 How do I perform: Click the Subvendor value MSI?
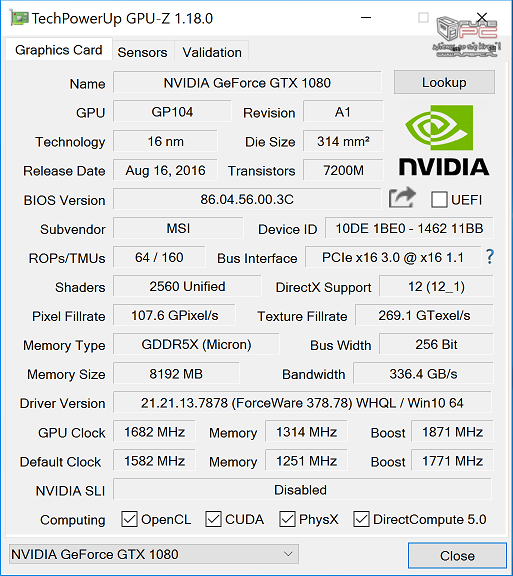tap(178, 228)
